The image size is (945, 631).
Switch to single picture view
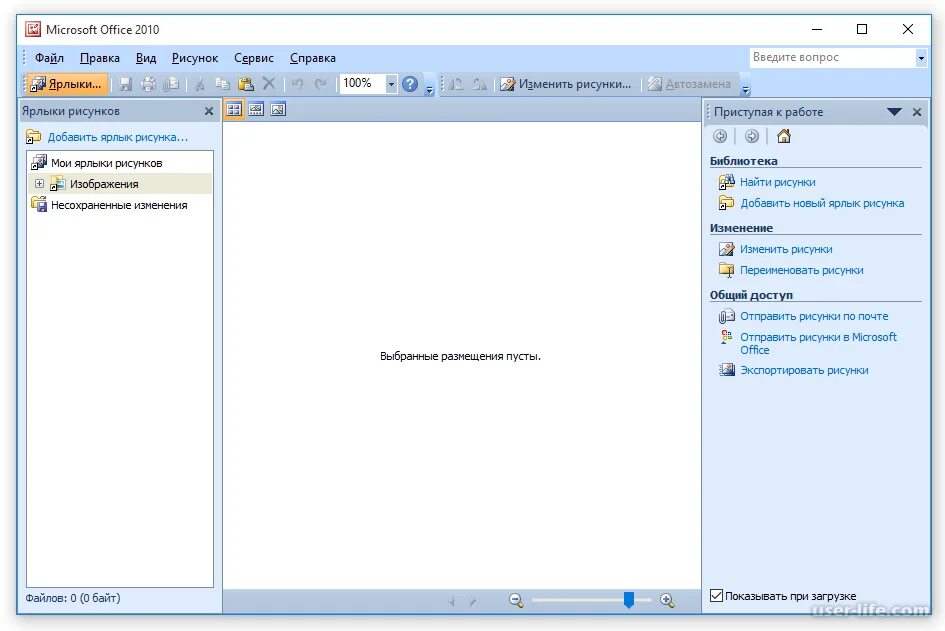click(278, 109)
